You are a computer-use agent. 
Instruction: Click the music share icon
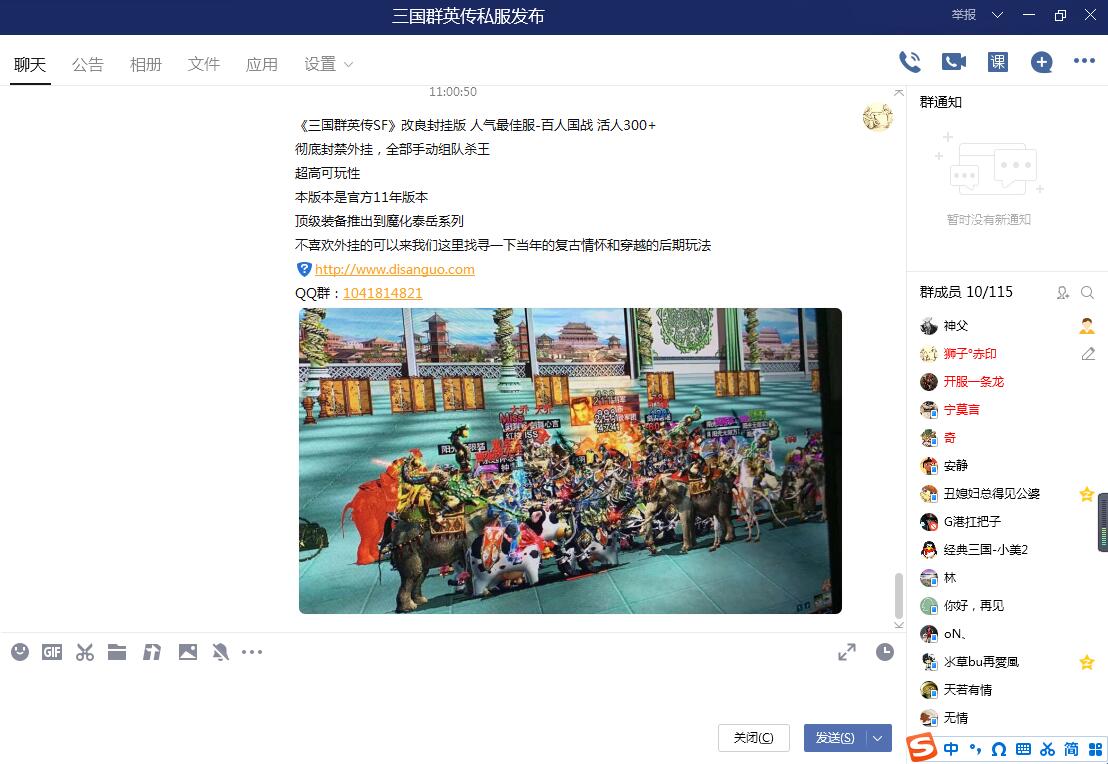tap(152, 652)
